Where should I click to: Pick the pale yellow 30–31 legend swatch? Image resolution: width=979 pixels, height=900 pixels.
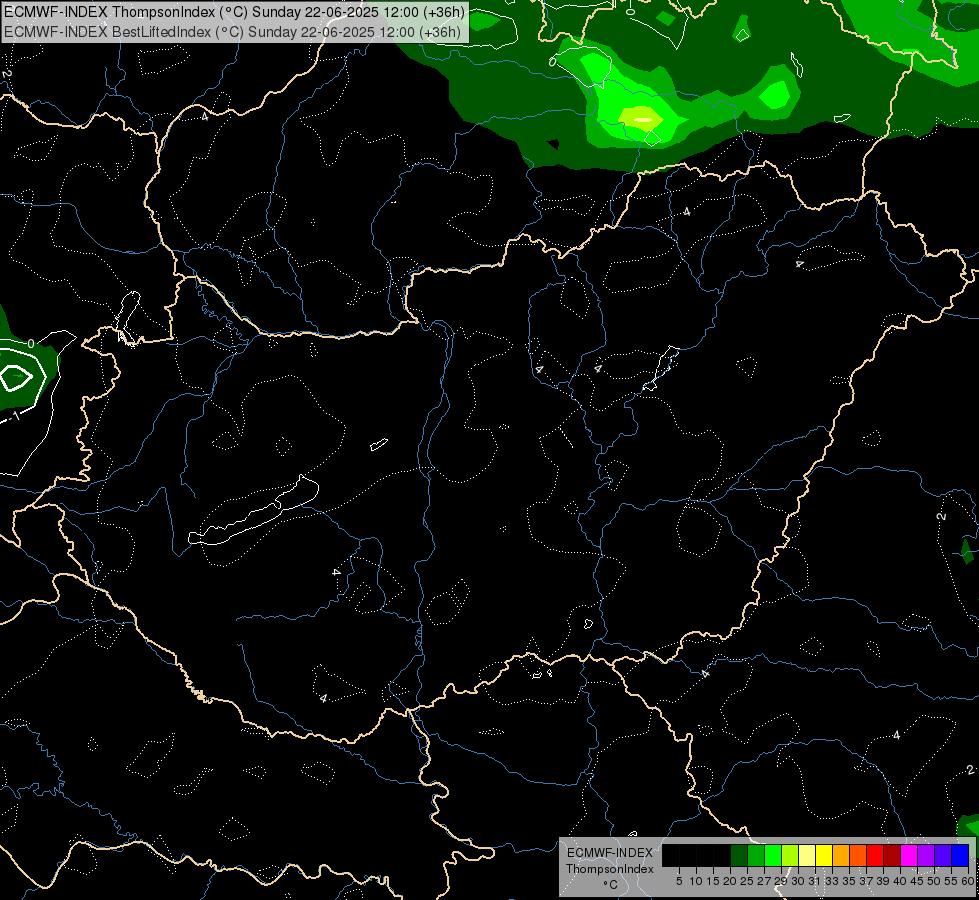click(x=807, y=855)
